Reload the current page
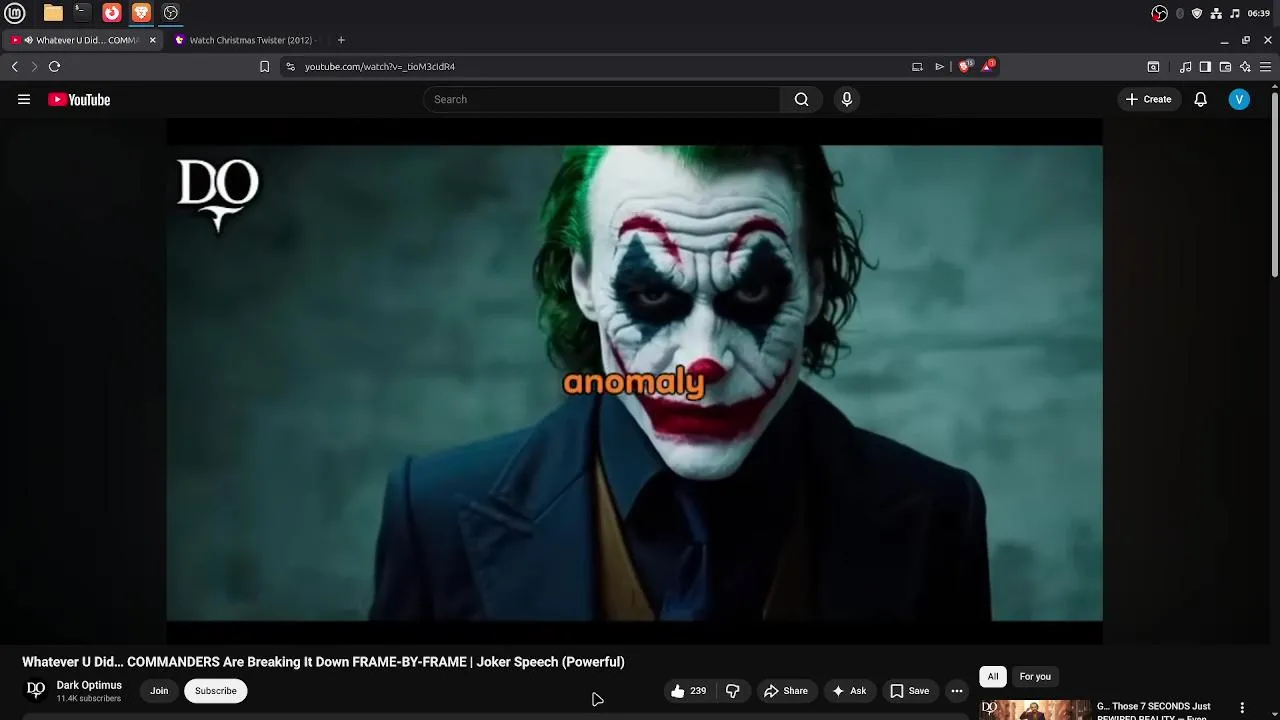1280x720 pixels. 54,66
